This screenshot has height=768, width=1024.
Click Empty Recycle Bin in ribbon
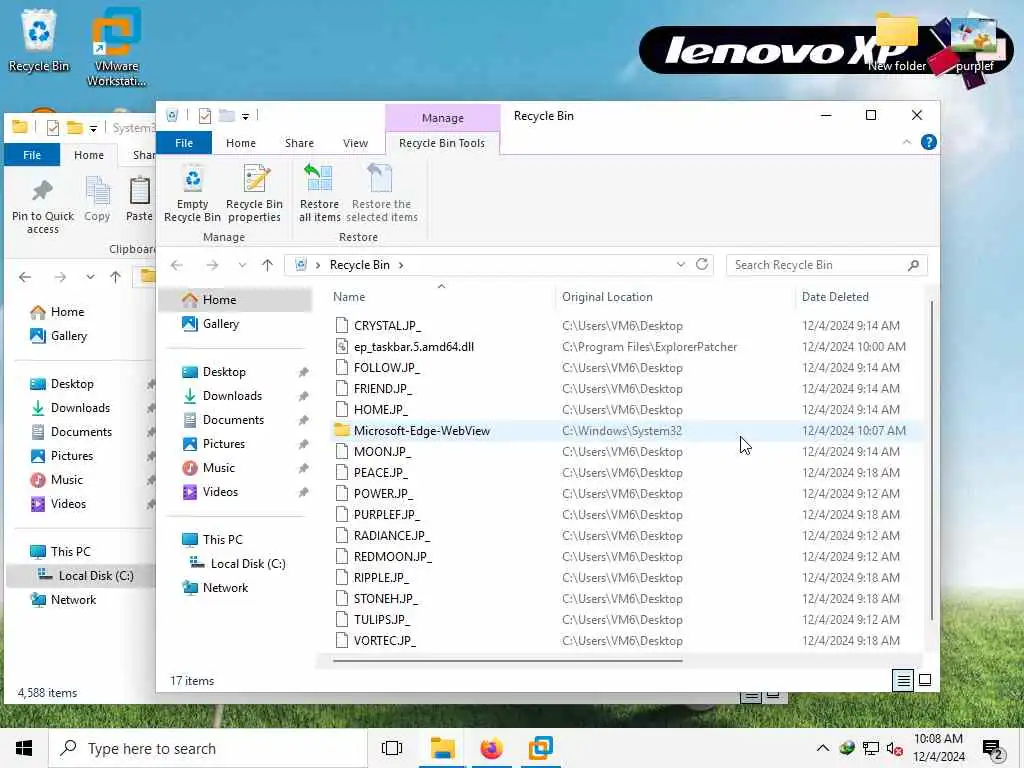click(x=192, y=193)
